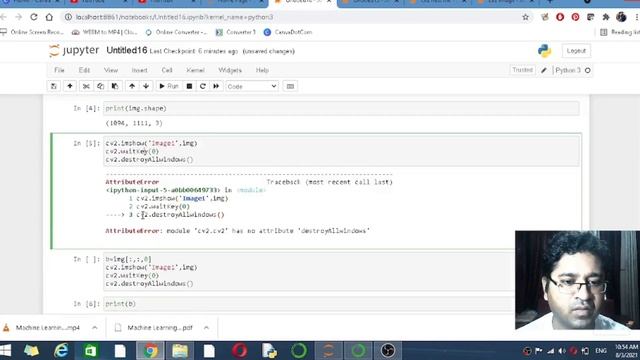Open the Windows Start menu

(5, 350)
